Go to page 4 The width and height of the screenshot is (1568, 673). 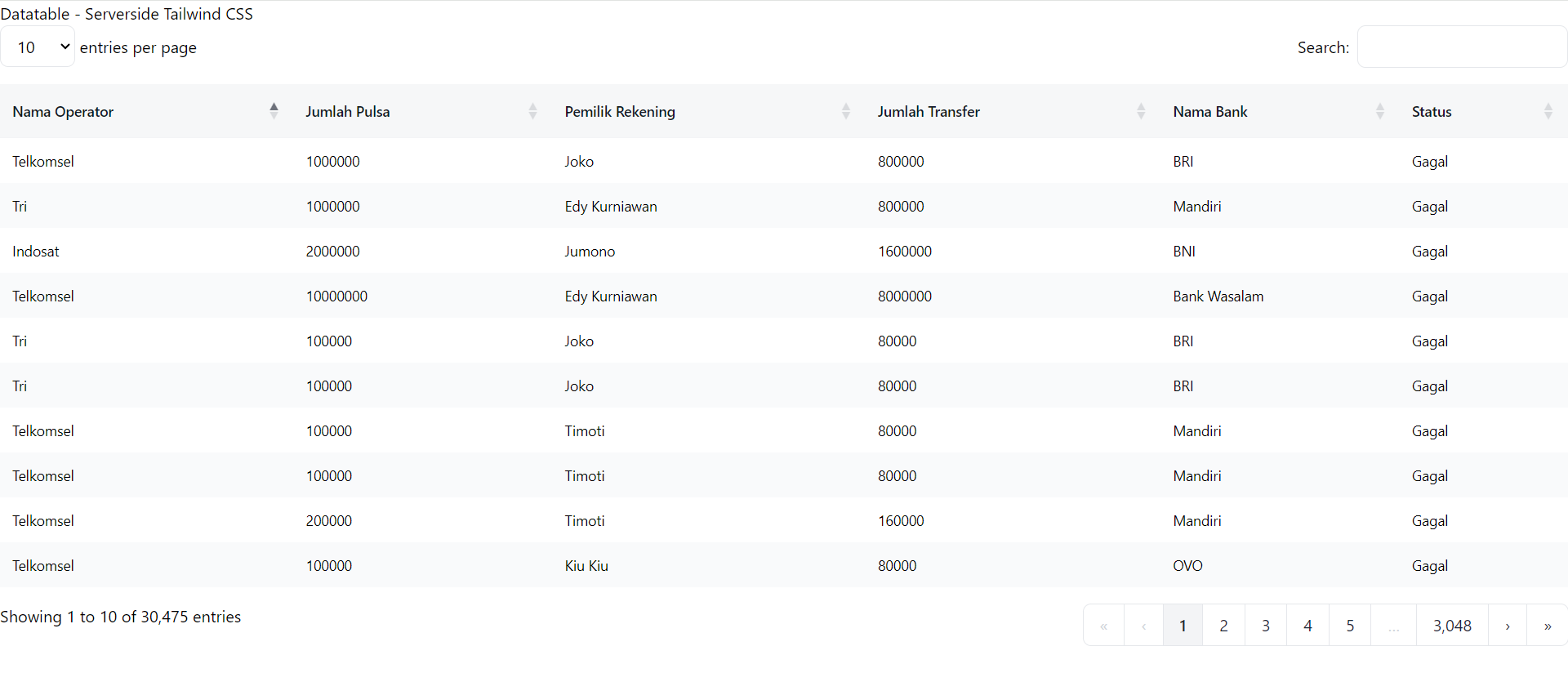click(x=1307, y=626)
